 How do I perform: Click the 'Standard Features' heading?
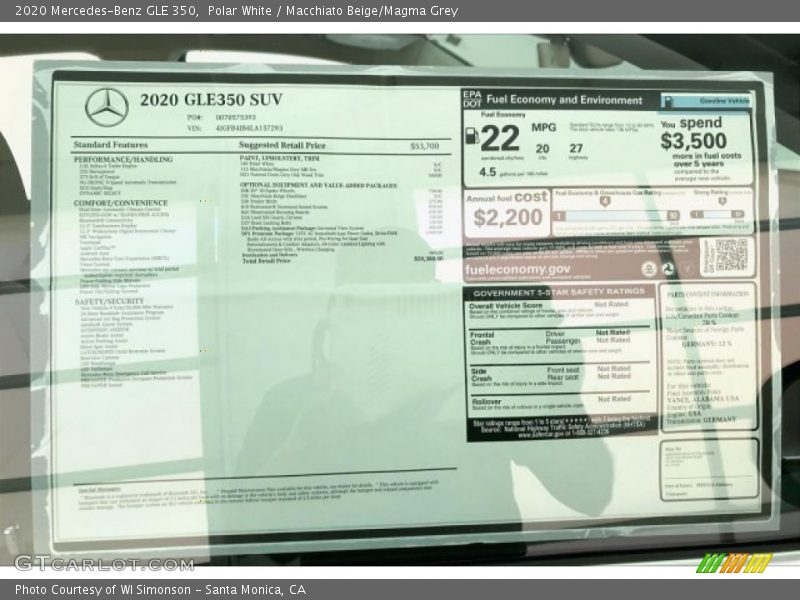click(x=110, y=145)
